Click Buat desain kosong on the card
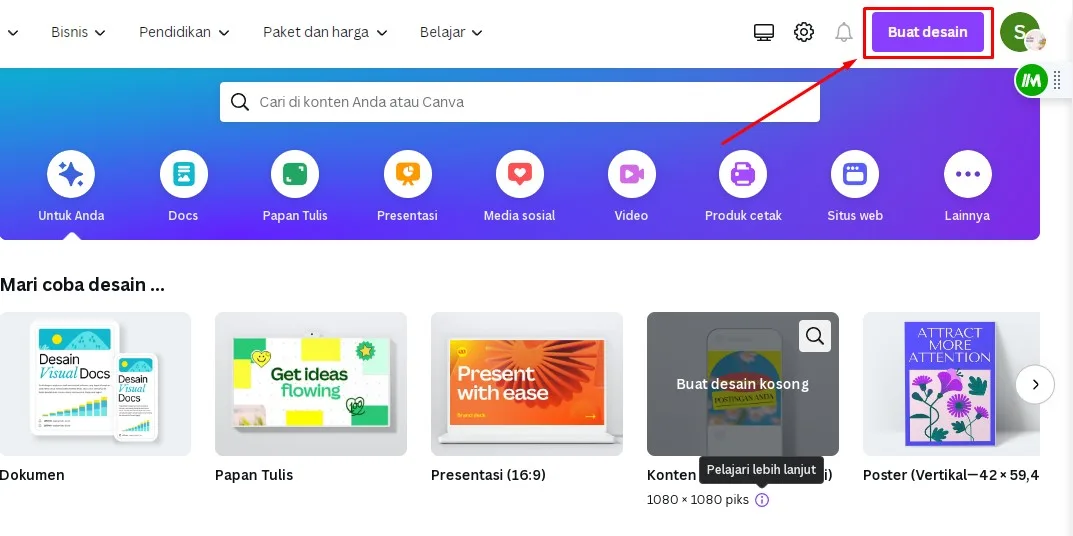 (742, 384)
